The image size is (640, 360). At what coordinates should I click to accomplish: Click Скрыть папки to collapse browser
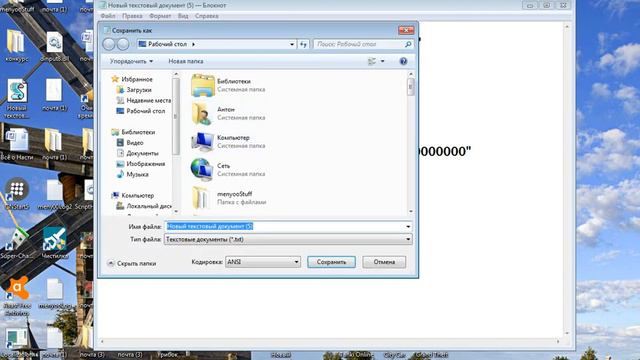(x=132, y=264)
